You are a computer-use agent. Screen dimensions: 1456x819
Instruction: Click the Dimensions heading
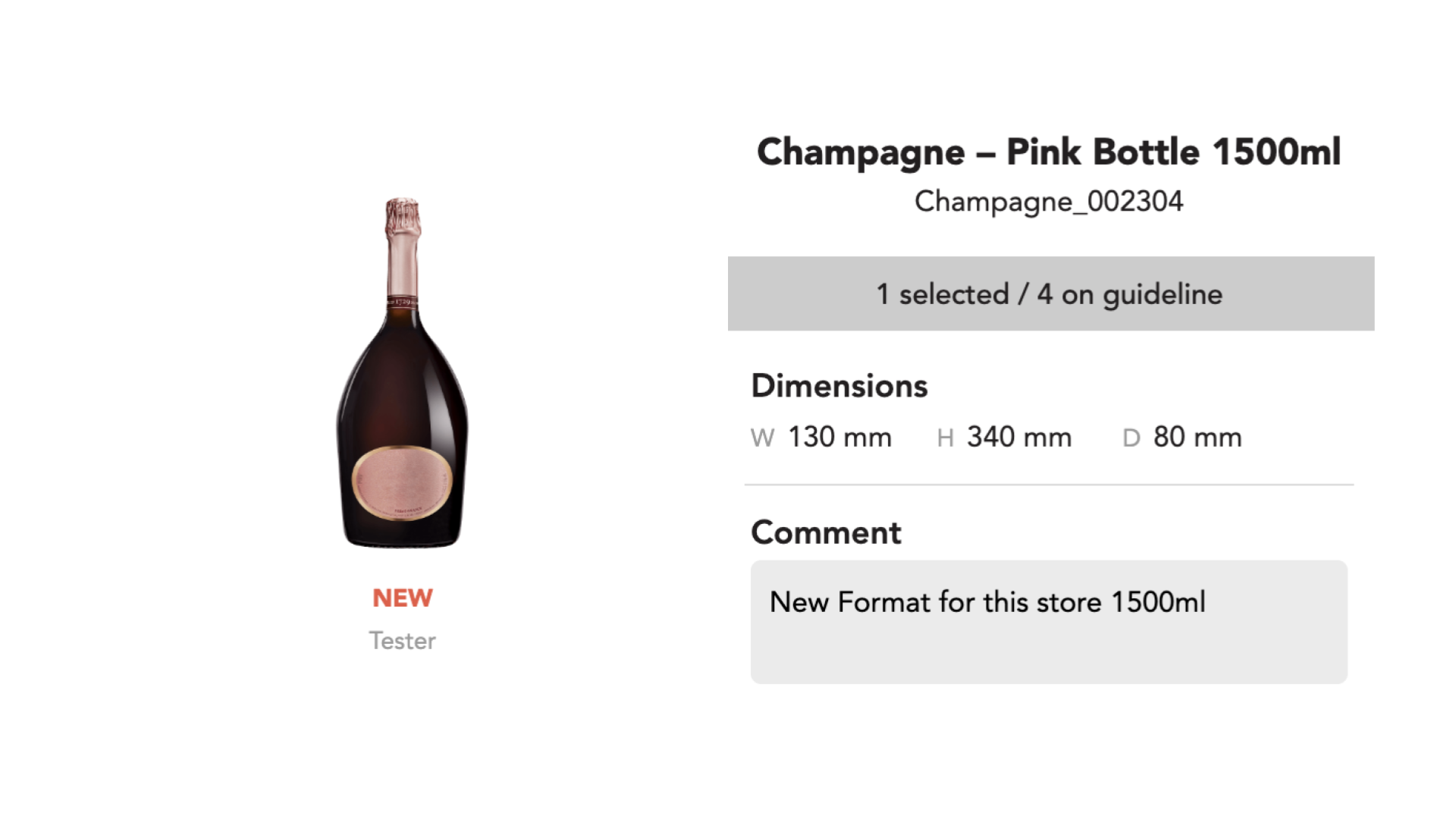coord(839,386)
